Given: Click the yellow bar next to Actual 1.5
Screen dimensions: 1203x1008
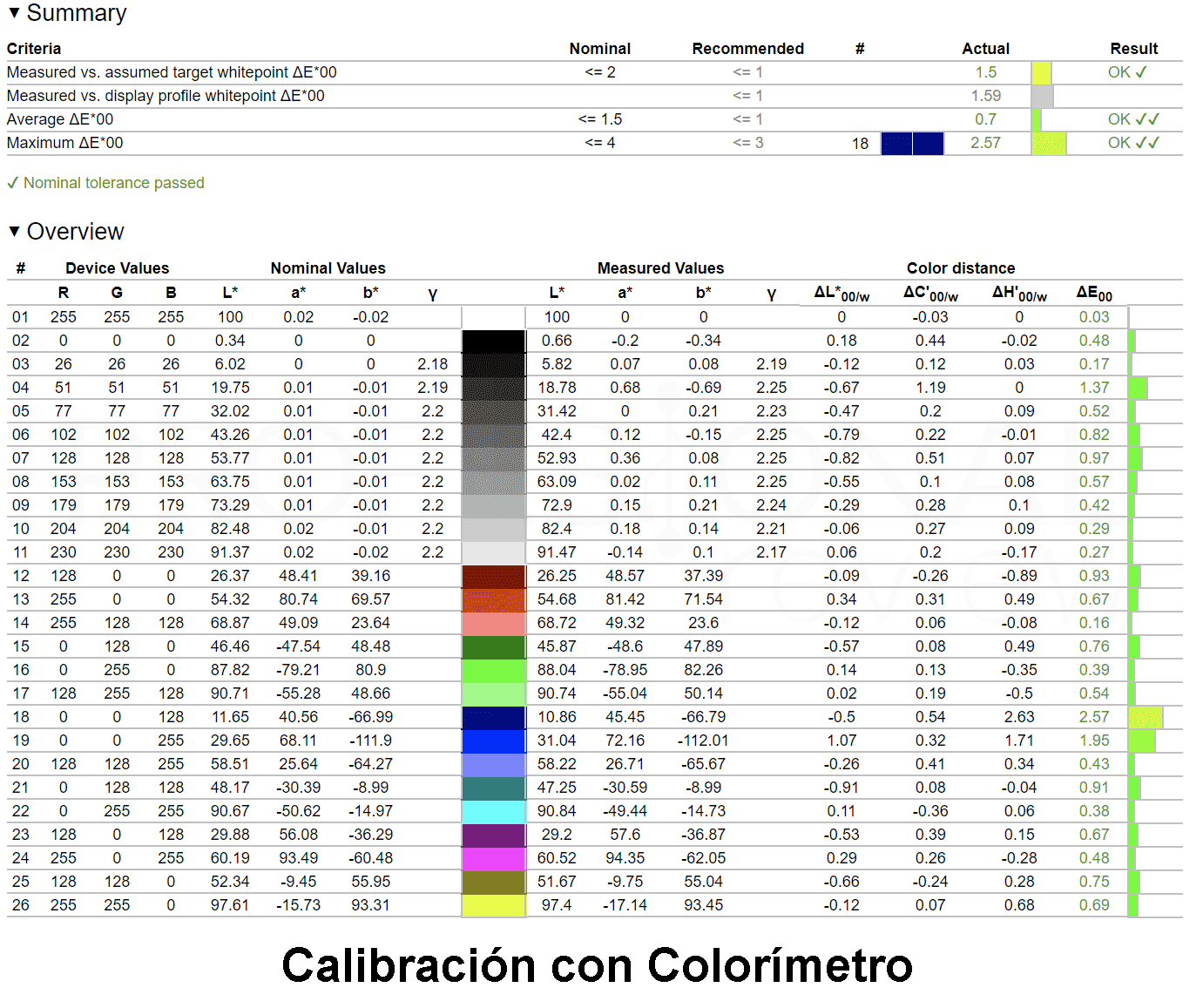Looking at the screenshot, I should [x=1041, y=73].
